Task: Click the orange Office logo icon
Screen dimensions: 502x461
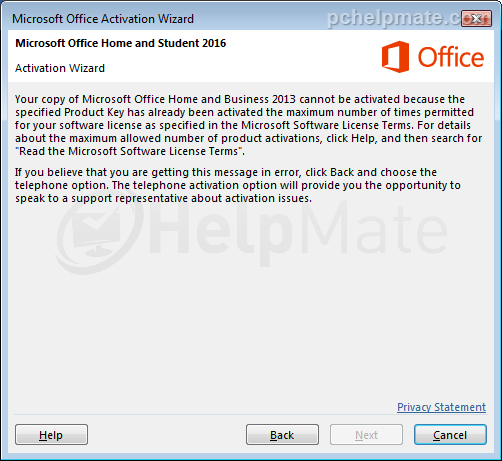Action: pos(395,57)
